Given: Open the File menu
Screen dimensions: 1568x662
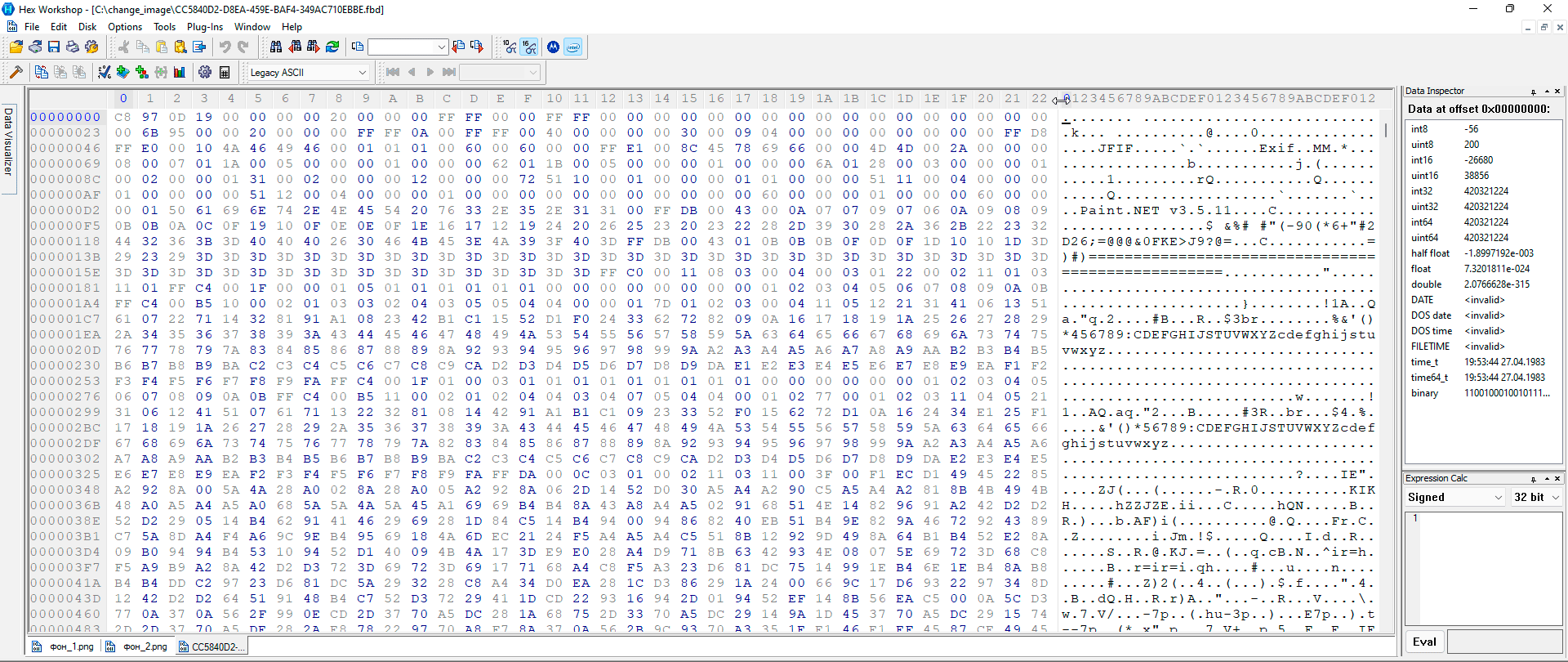Looking at the screenshot, I should [x=32, y=27].
